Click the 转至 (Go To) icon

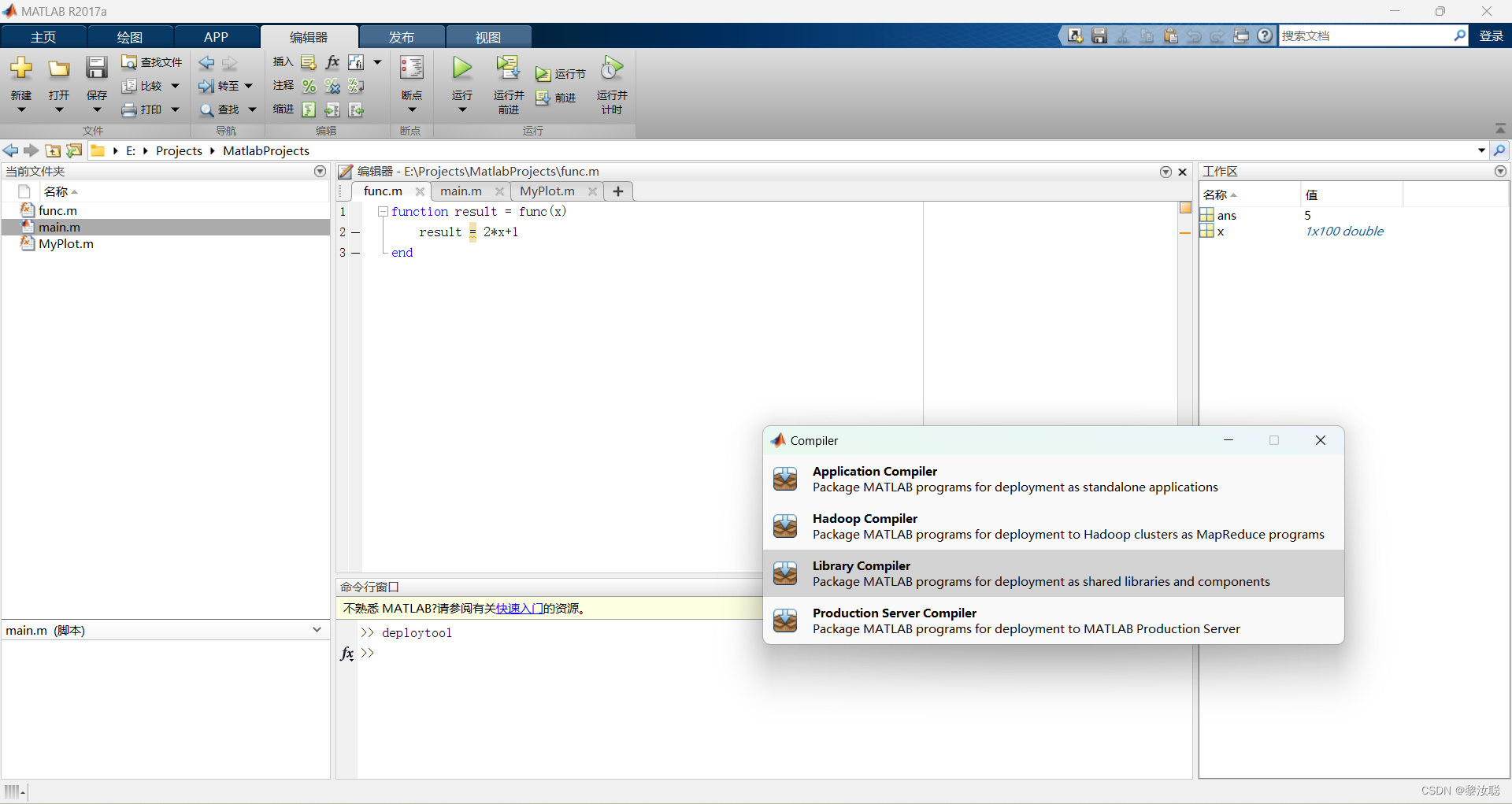coord(206,86)
